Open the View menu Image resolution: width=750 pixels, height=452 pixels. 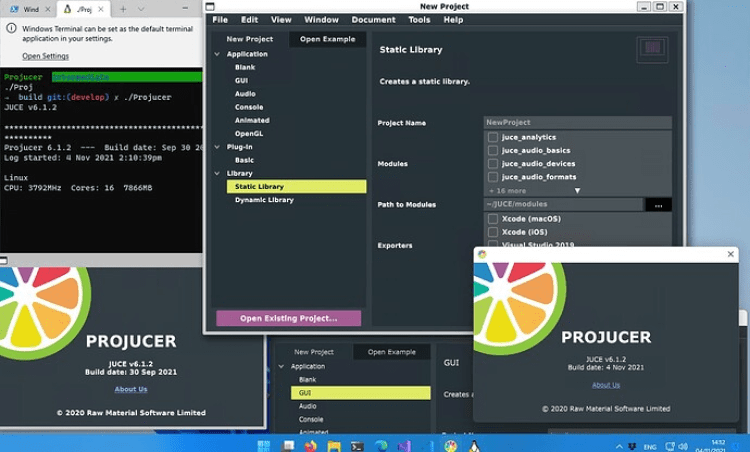[x=281, y=20]
